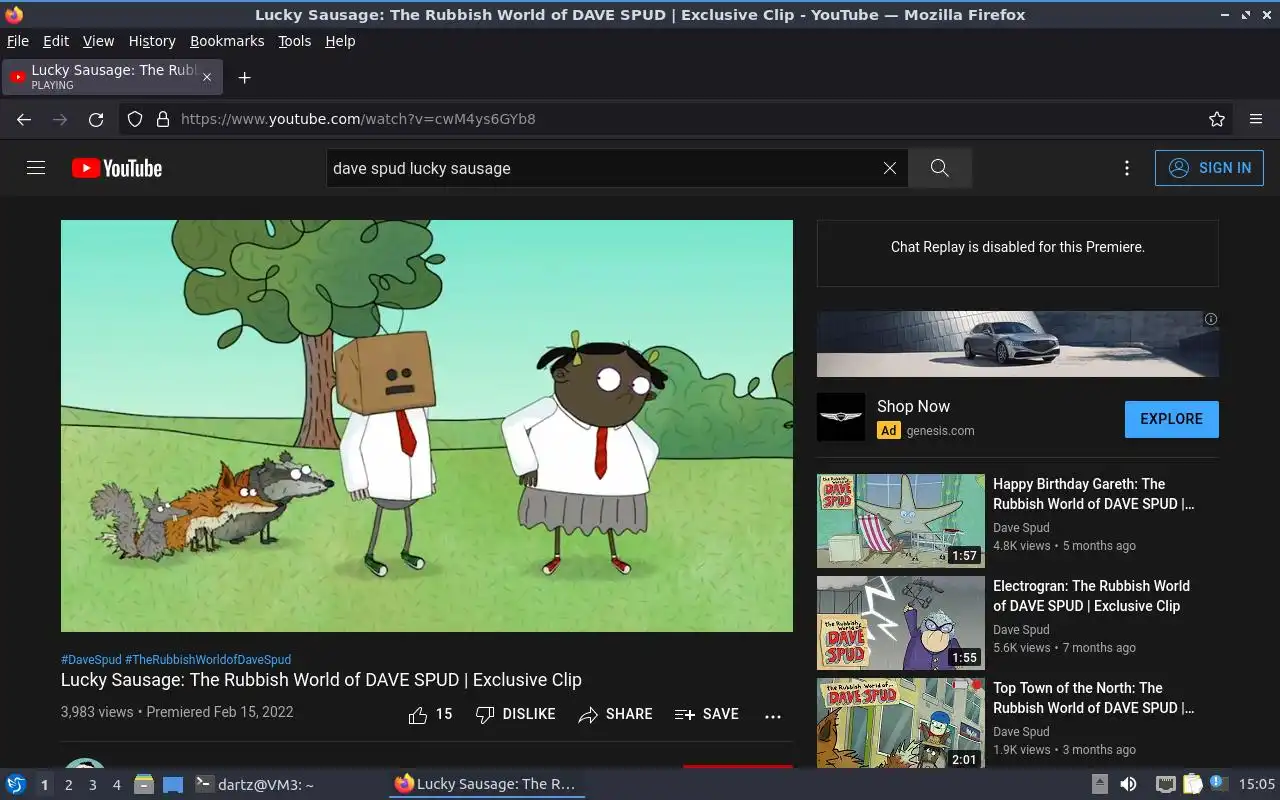This screenshot has height=800, width=1280.
Task: Open the Help menu
Action: (x=340, y=41)
